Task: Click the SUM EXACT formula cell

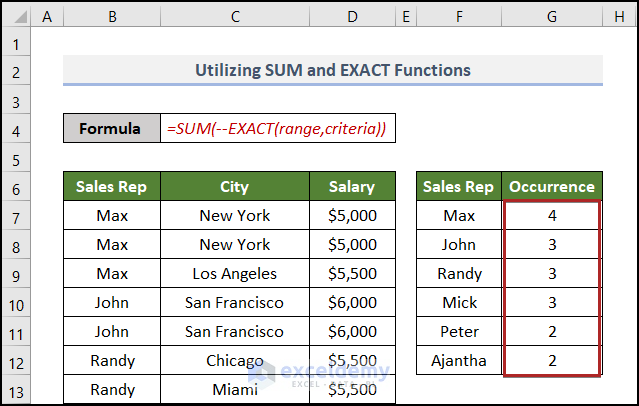Action: pyautogui.click(x=277, y=129)
